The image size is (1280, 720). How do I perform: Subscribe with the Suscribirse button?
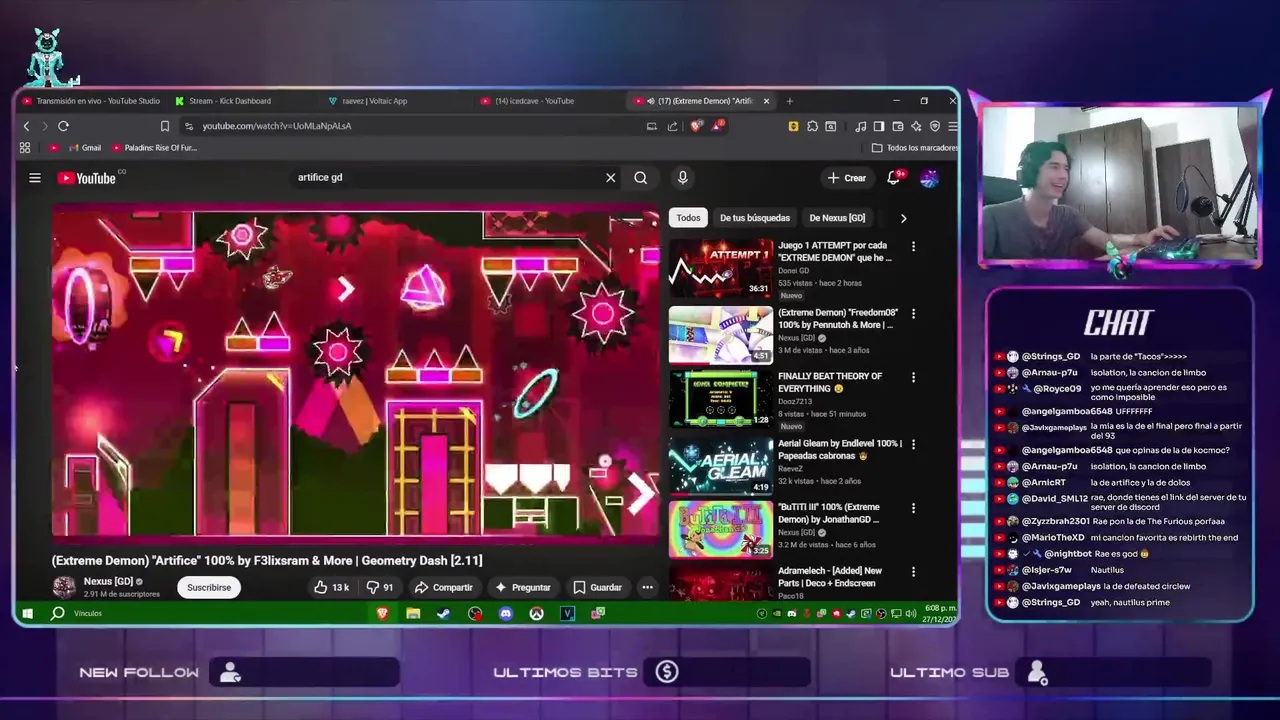click(209, 588)
